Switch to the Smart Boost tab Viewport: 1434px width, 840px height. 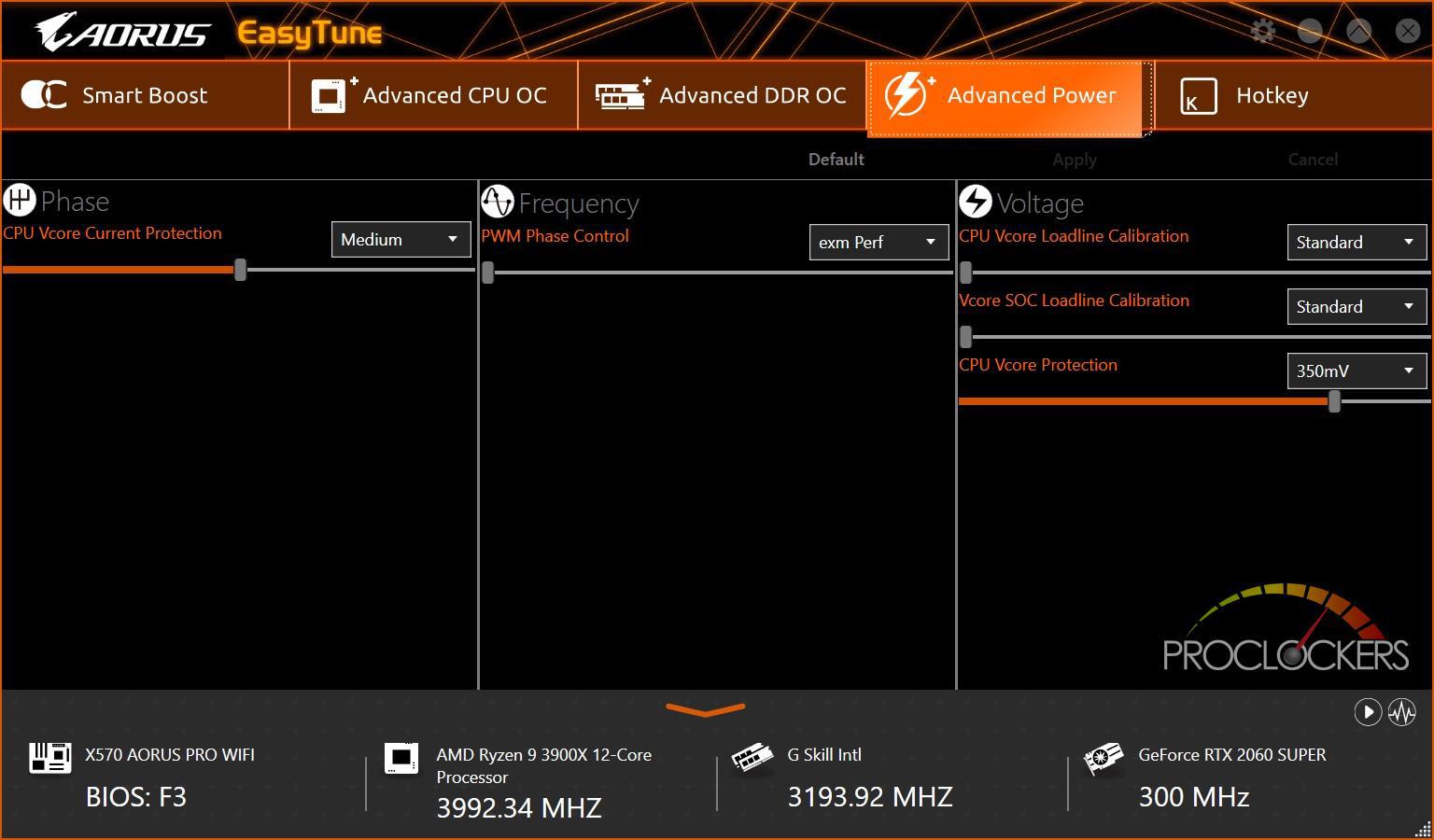pos(145,95)
